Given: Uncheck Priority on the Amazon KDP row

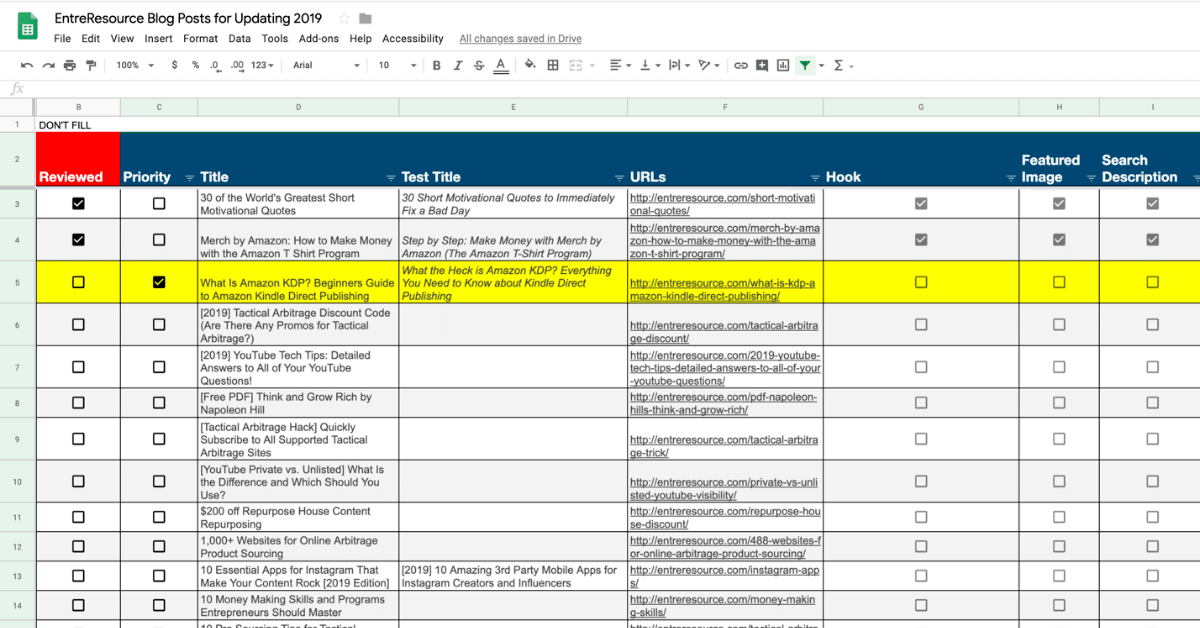Looking at the screenshot, I should 158,281.
